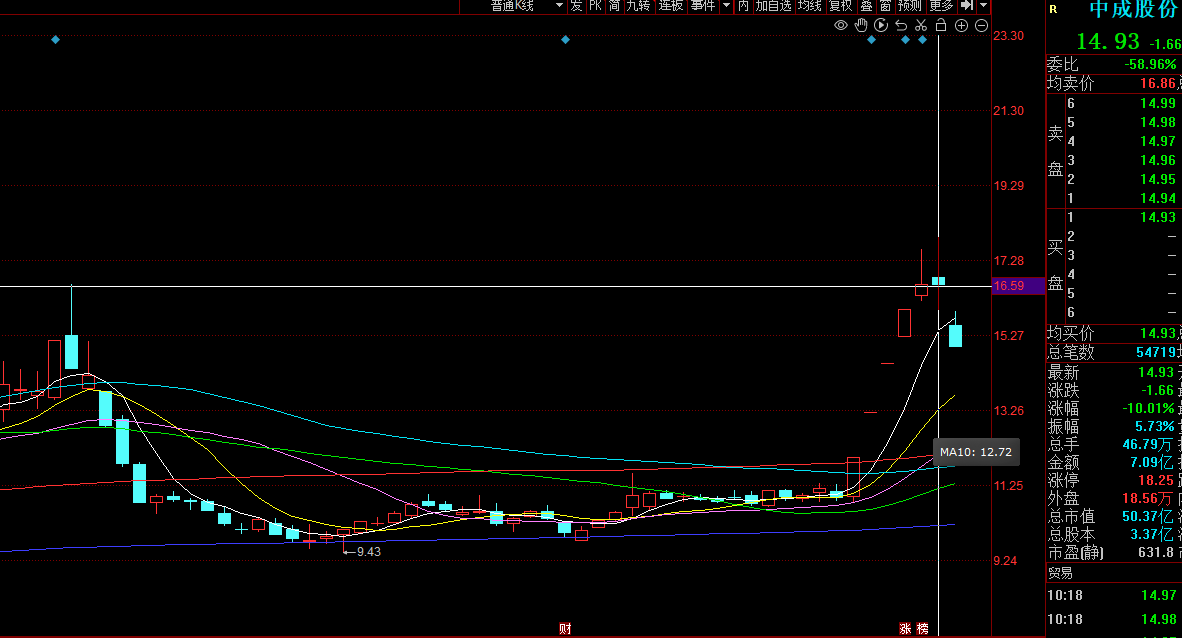
Task: Click the 发 toolbar button
Action: click(x=577, y=6)
